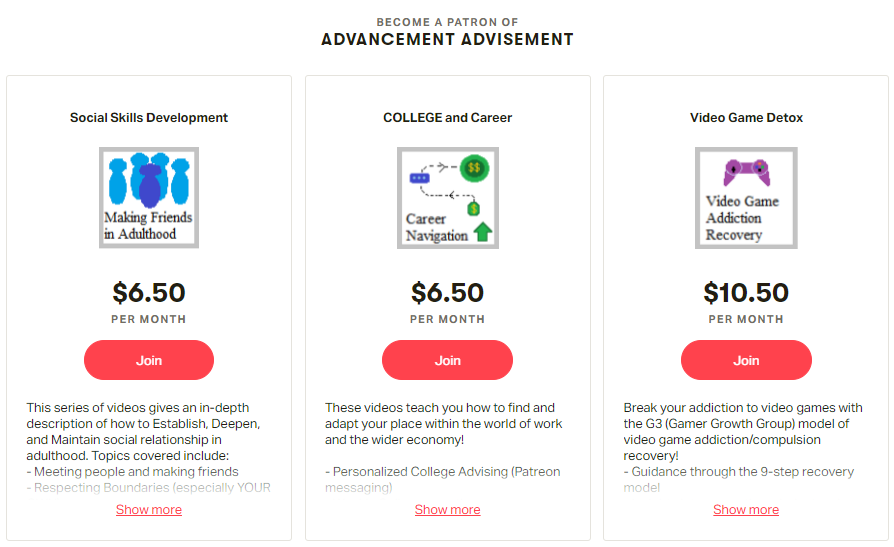Click the Social Skills $6.50 price
This screenshot has width=894, height=547.
(149, 293)
